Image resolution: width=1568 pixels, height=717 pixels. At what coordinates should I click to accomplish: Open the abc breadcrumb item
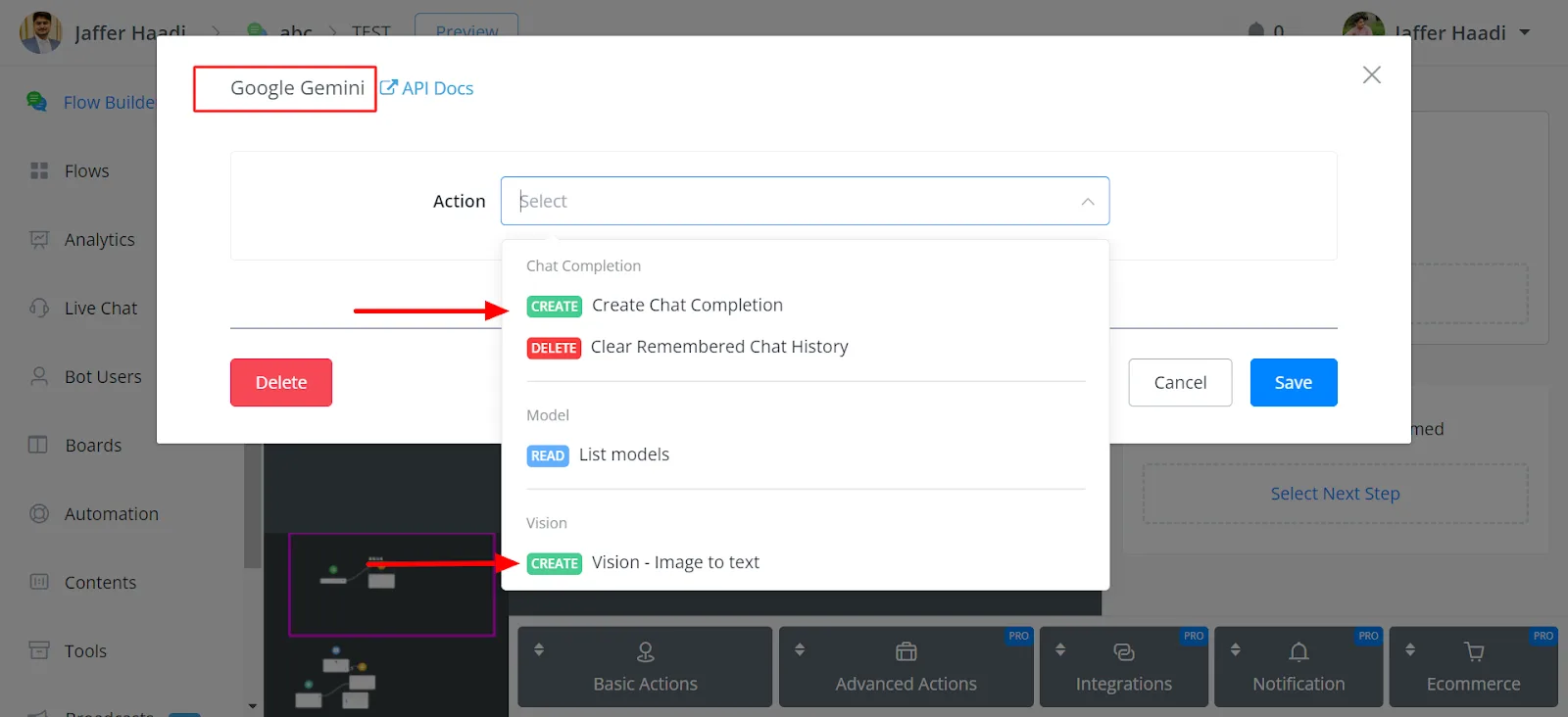click(295, 32)
